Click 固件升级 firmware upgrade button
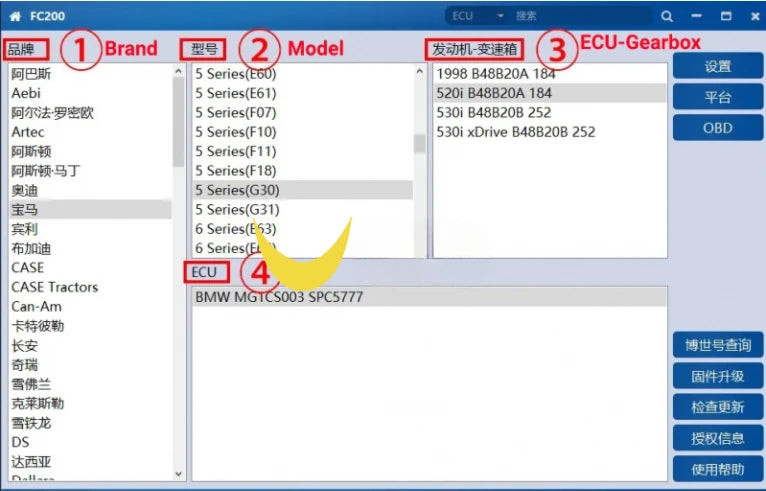Screen dimensions: 766x491 (x=717, y=377)
